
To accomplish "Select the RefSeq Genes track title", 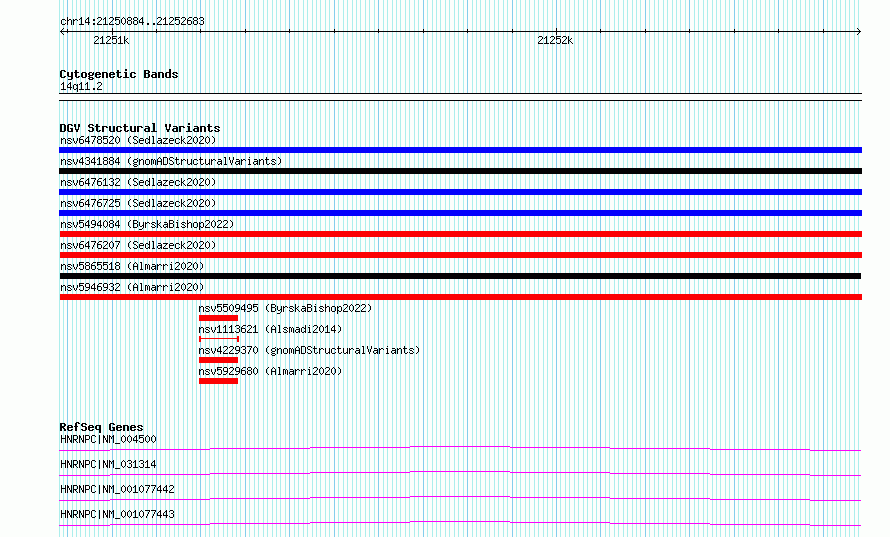I will click(x=101, y=427).
